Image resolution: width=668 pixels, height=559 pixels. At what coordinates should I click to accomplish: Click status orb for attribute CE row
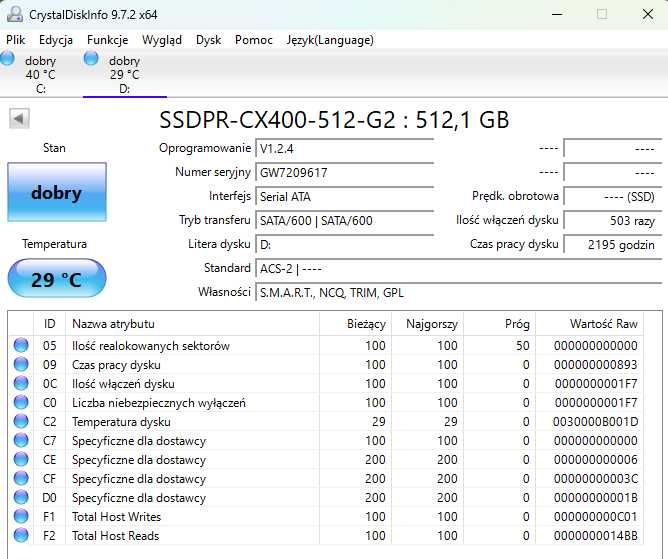coord(21,459)
